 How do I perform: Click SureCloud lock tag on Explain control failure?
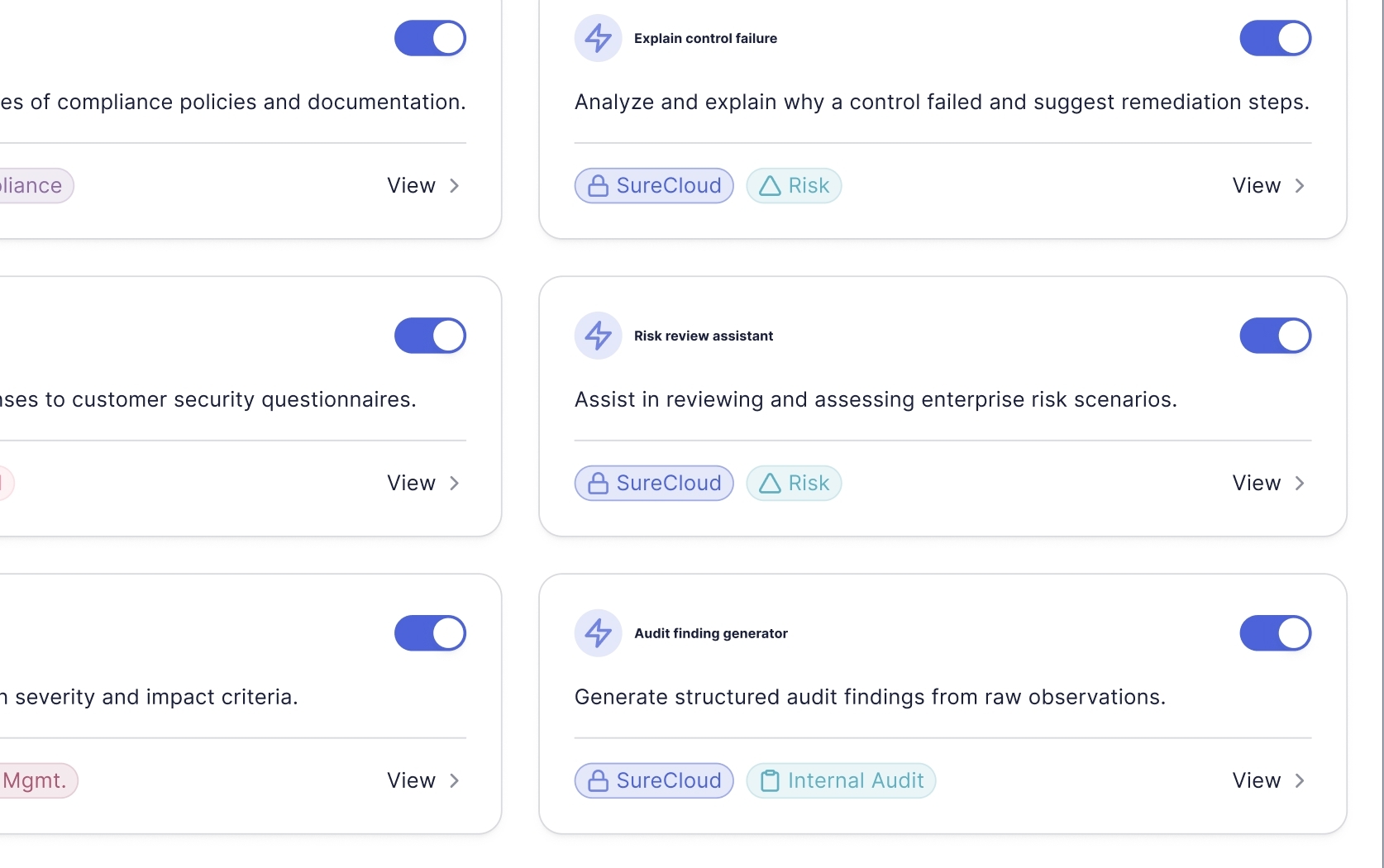(x=654, y=186)
